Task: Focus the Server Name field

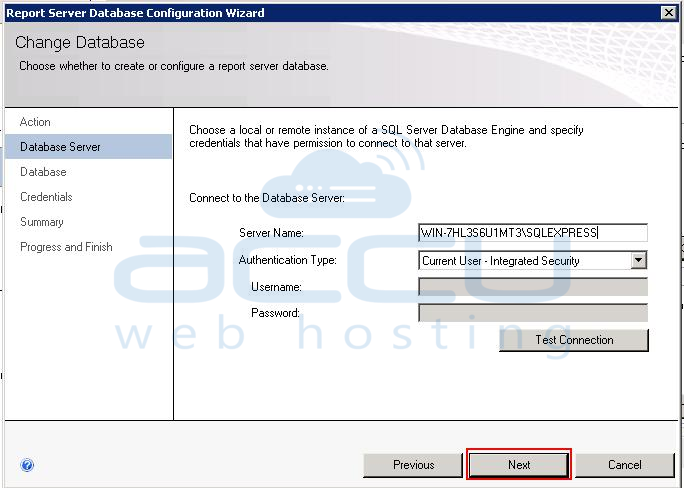Action: coord(533,232)
